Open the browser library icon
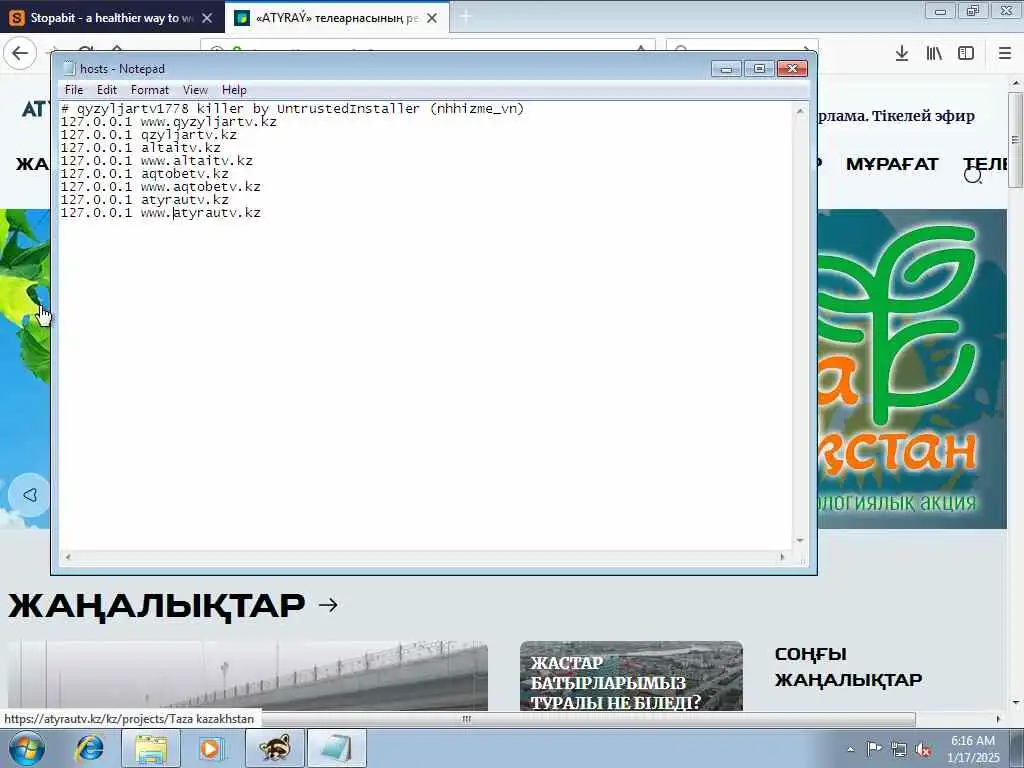This screenshot has height=768, width=1024. click(934, 54)
